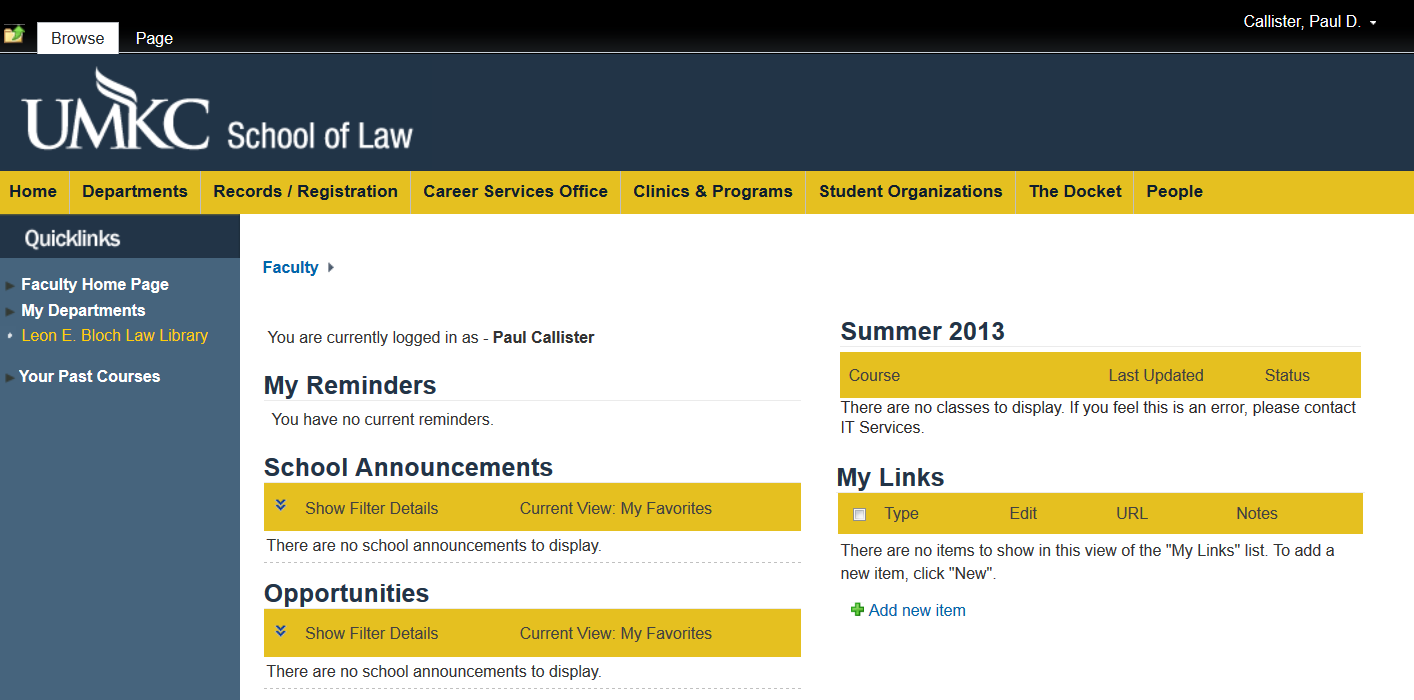Image resolution: width=1414 pixels, height=700 pixels.
Task: Open the Page ribbon tab
Action: pyautogui.click(x=154, y=38)
